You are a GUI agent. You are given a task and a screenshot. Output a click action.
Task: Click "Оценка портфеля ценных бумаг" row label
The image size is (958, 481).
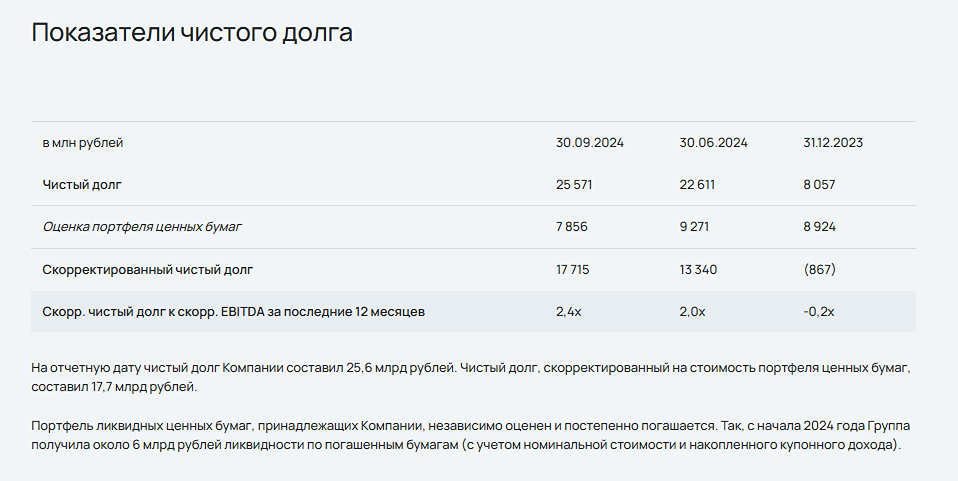(142, 227)
